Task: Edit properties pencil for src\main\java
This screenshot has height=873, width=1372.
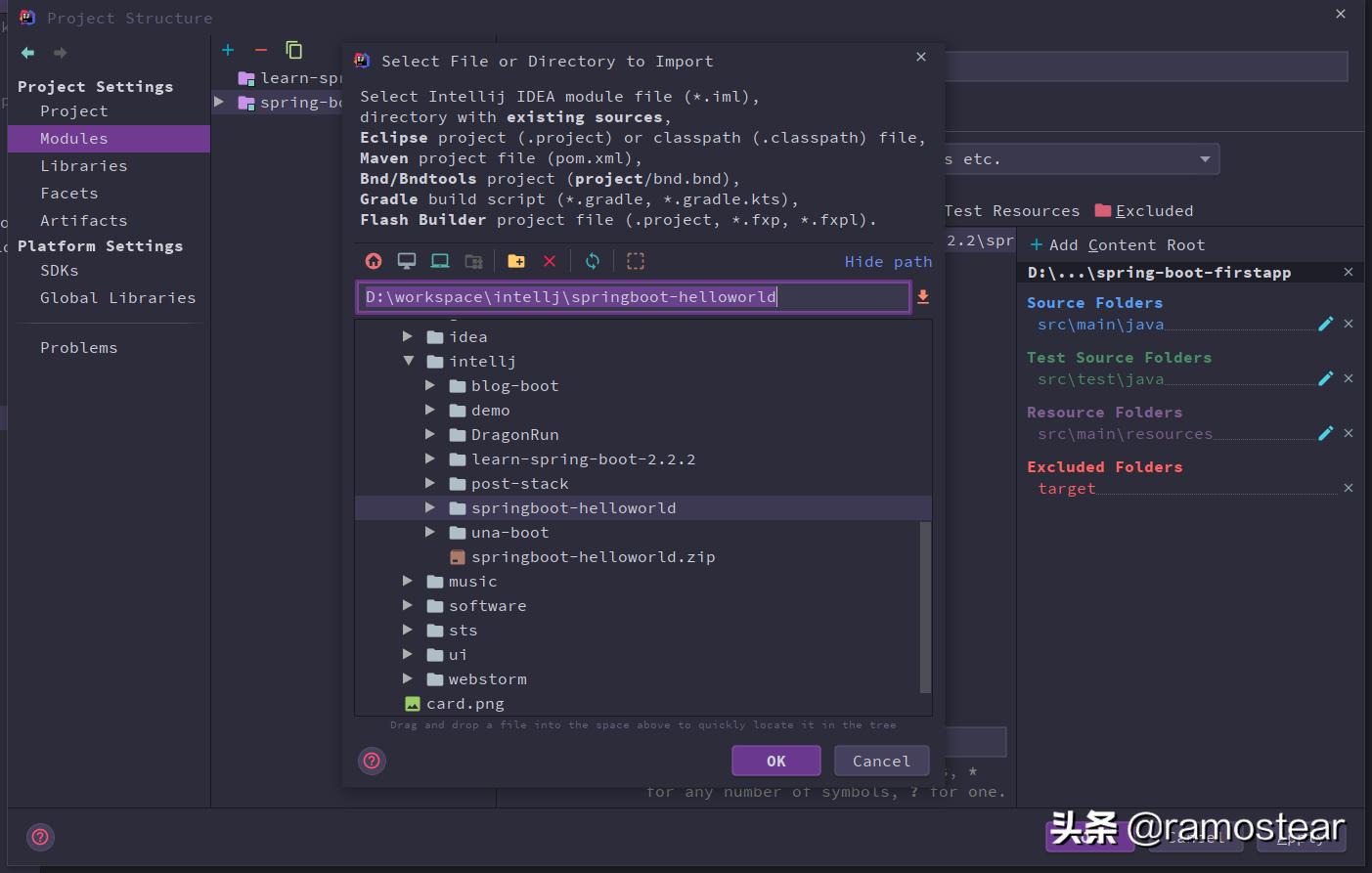Action: pos(1326,324)
